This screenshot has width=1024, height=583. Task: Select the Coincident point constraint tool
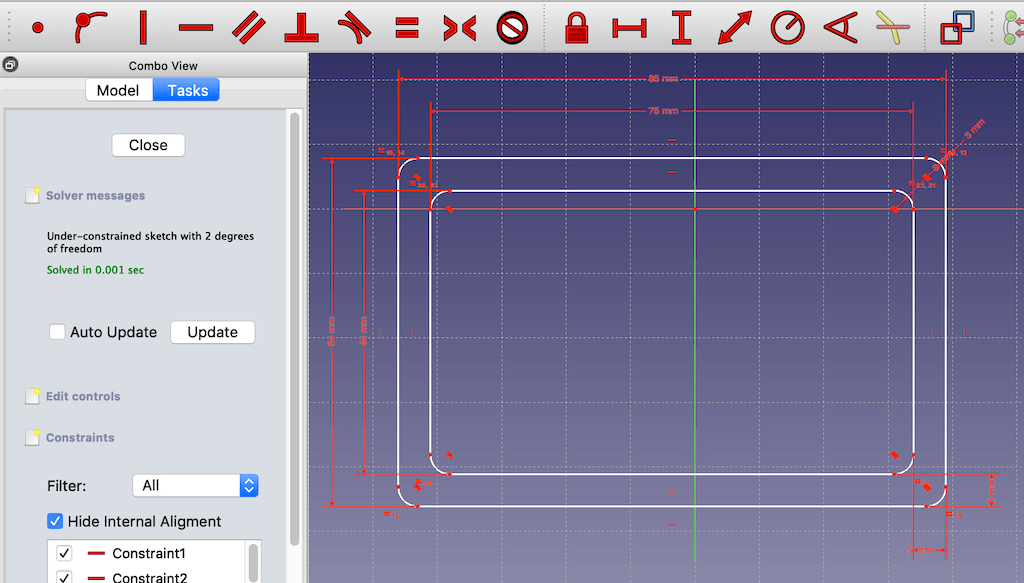pos(38,27)
